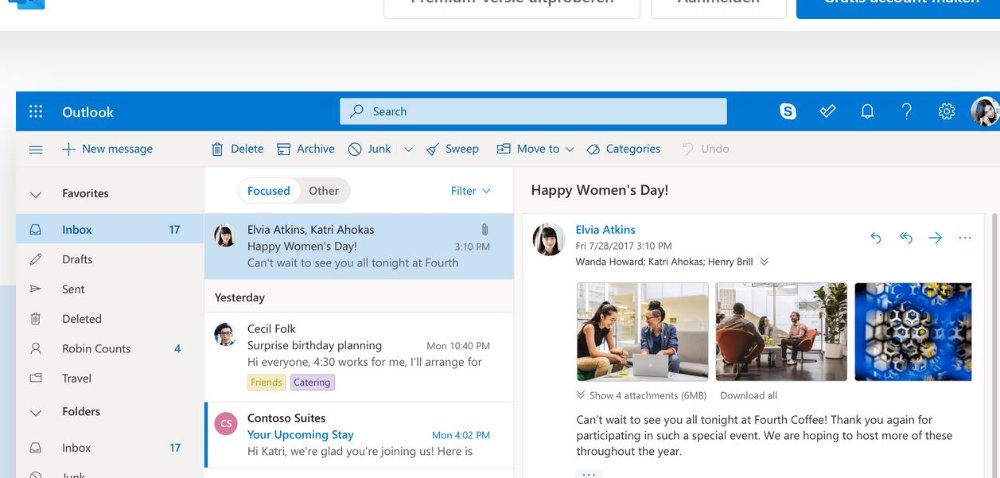1000x478 pixels.
Task: Switch to the Other inbox toggle
Action: coord(323,191)
